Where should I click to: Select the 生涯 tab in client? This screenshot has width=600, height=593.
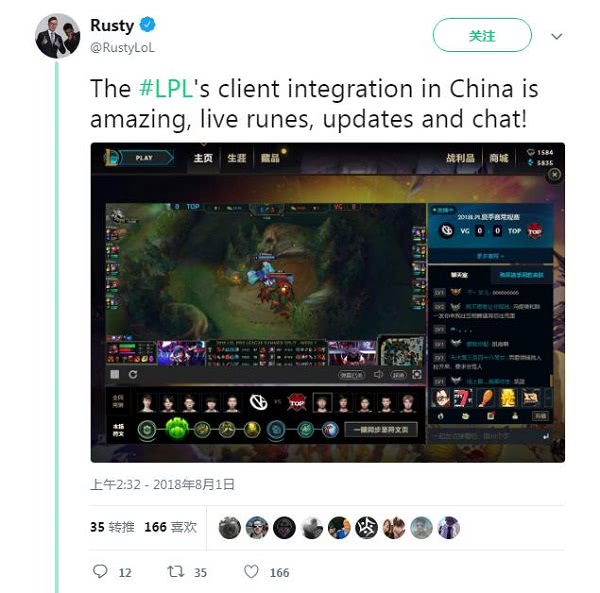pyautogui.click(x=236, y=158)
